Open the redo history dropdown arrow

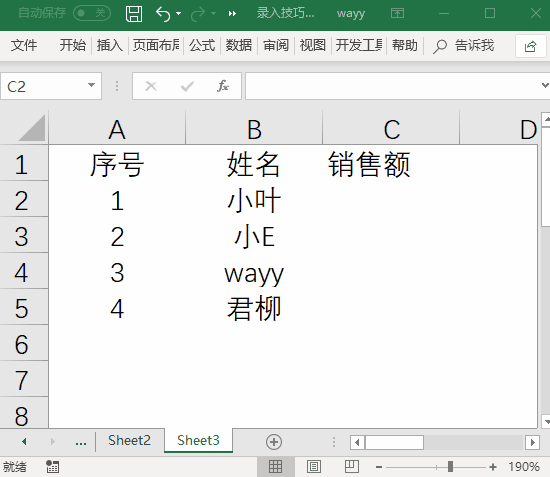click(x=213, y=14)
